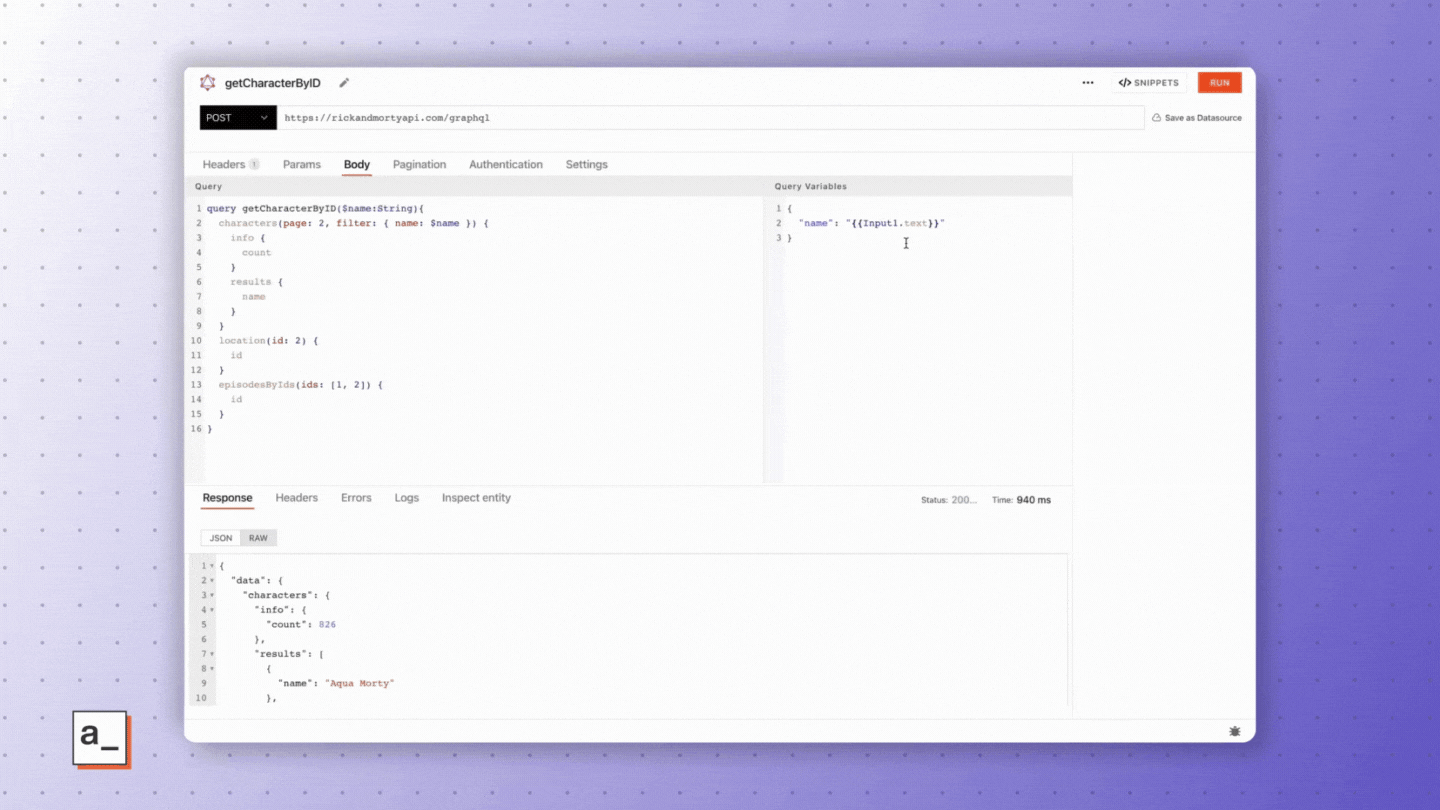1440x810 pixels.
Task: Click the cloud icon beside Save as Datasource
Action: coord(1157,118)
